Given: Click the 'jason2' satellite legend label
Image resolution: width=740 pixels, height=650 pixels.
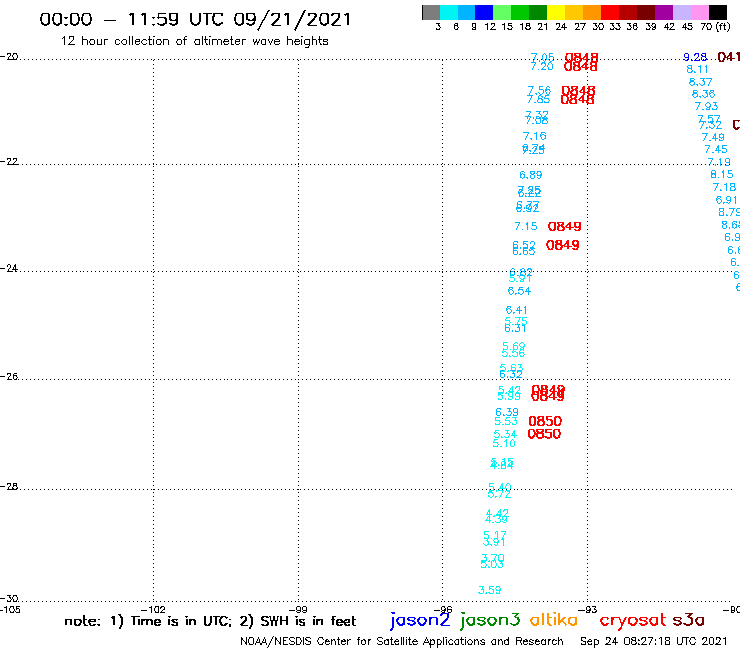Looking at the screenshot, I should [x=420, y=620].
